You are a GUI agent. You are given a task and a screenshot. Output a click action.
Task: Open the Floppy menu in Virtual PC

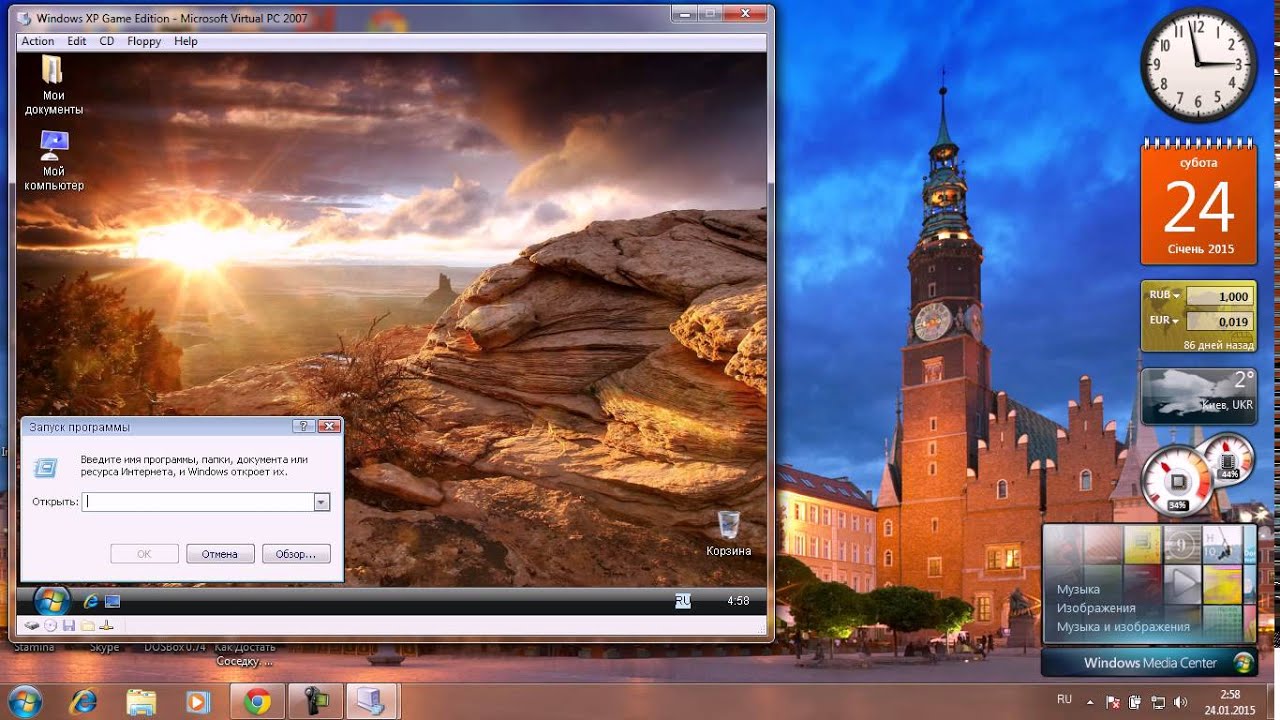[x=145, y=41]
